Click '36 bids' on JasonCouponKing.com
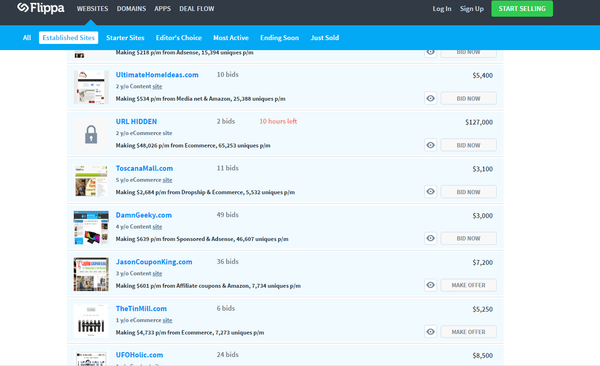600x366 pixels. (x=228, y=261)
